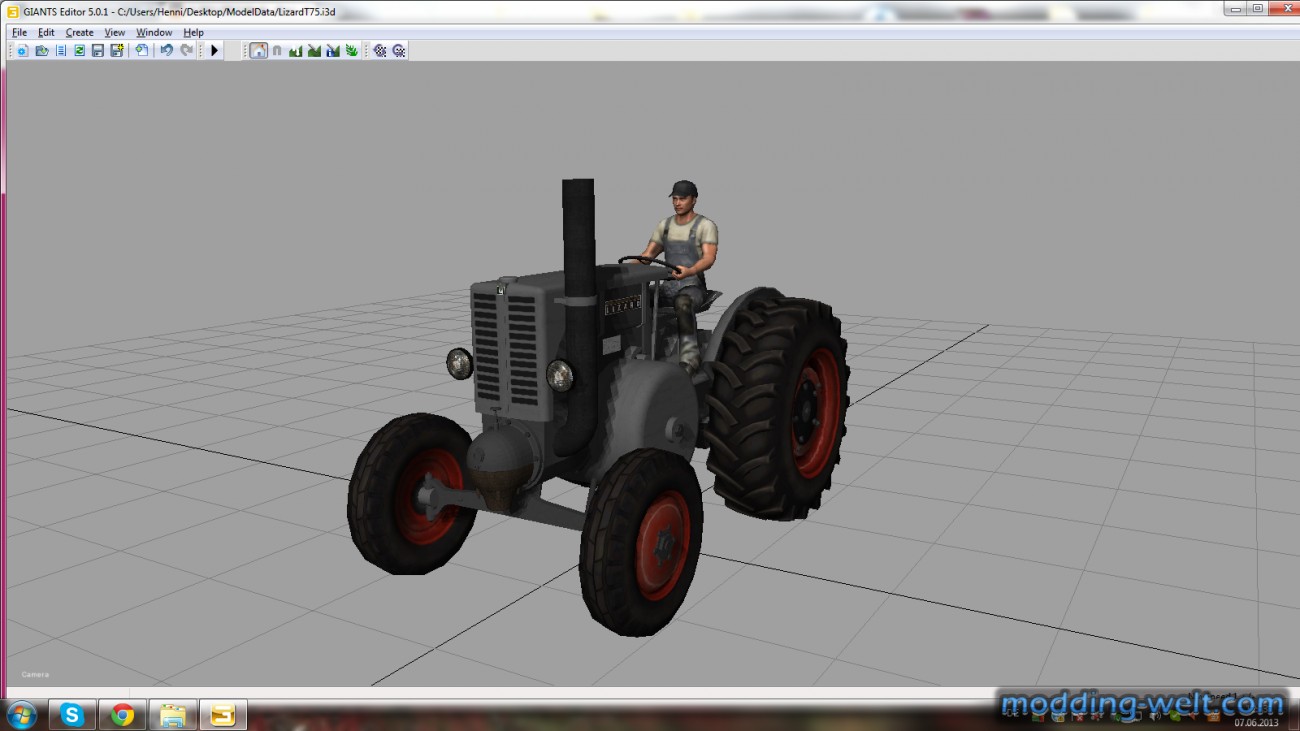
Task: Open the Create menu
Action: point(79,33)
